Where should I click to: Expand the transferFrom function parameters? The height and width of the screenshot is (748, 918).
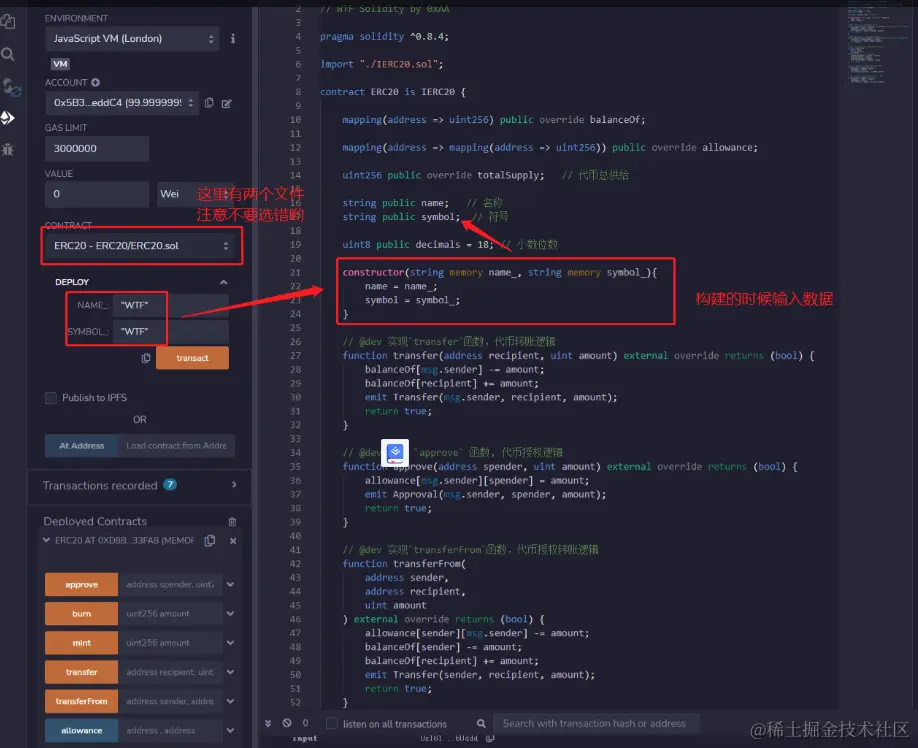(231, 701)
